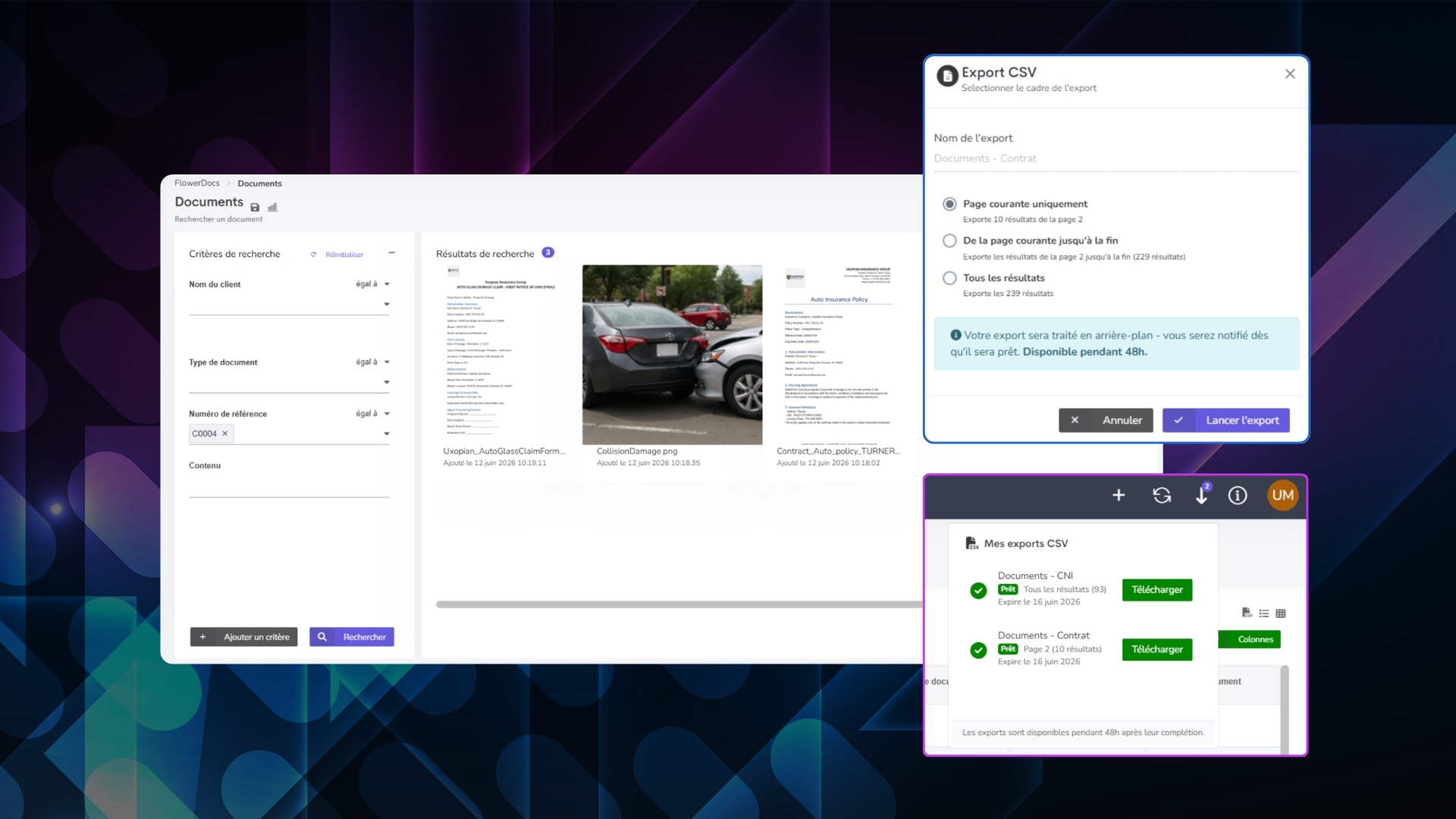Click the save search icon beside Documents title

tap(255, 207)
